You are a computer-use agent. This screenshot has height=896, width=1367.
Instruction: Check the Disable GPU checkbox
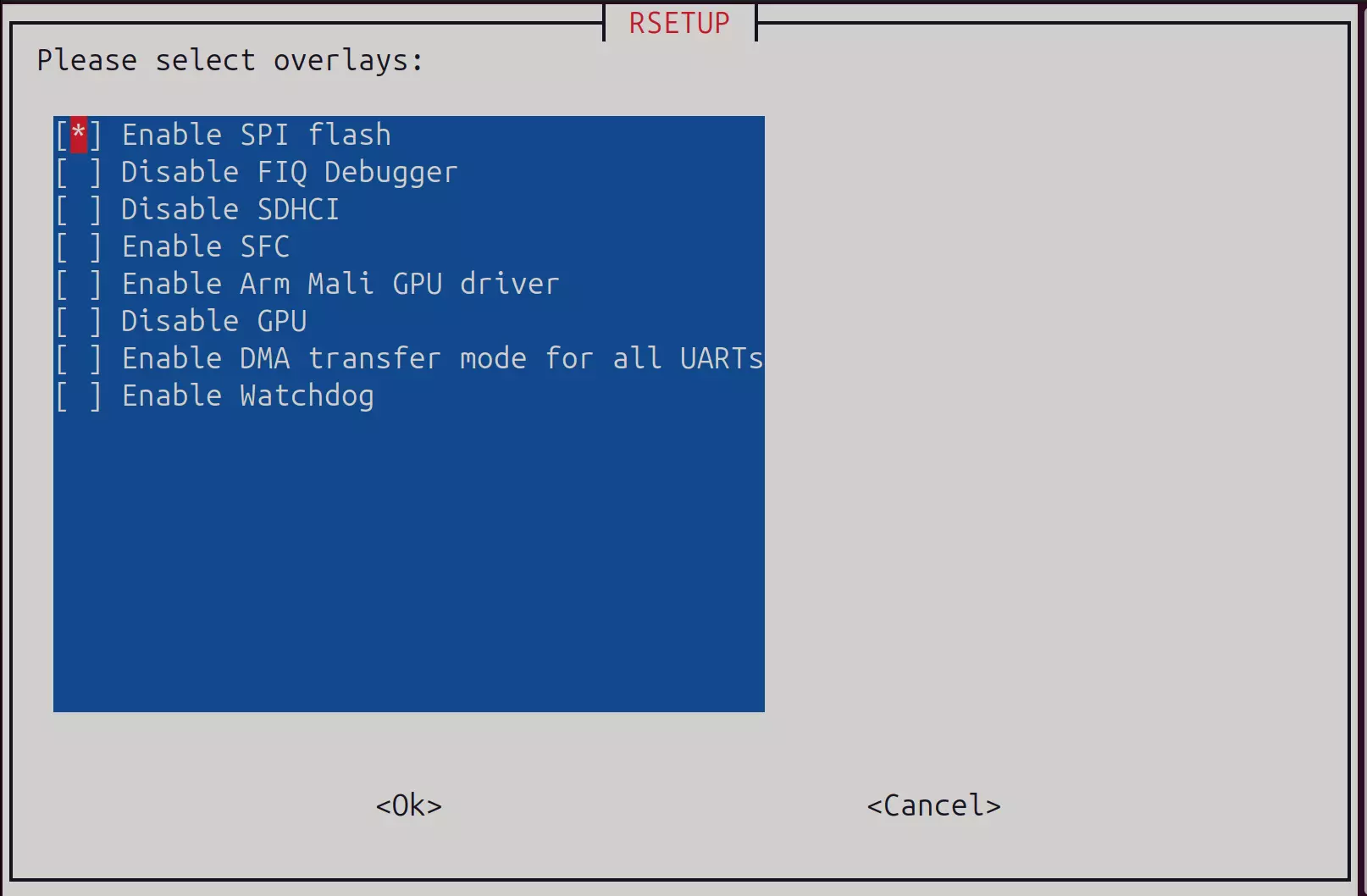(x=79, y=321)
